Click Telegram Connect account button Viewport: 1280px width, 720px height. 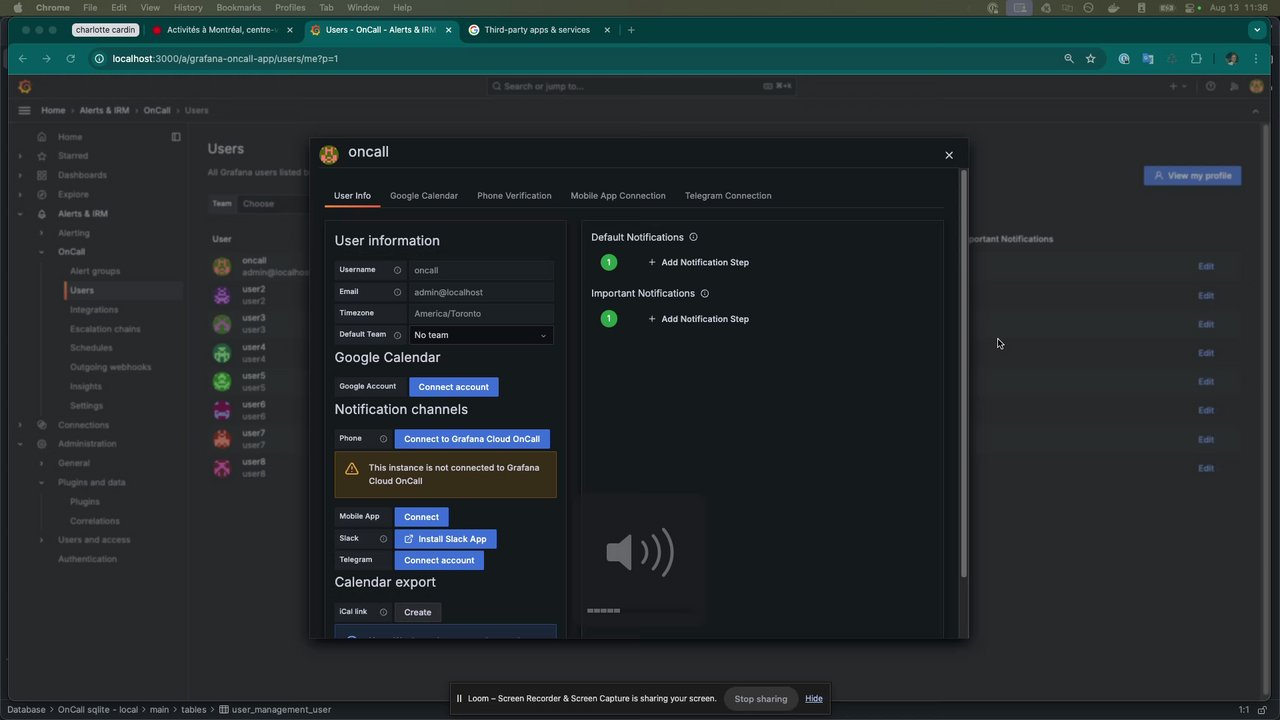(x=439, y=560)
